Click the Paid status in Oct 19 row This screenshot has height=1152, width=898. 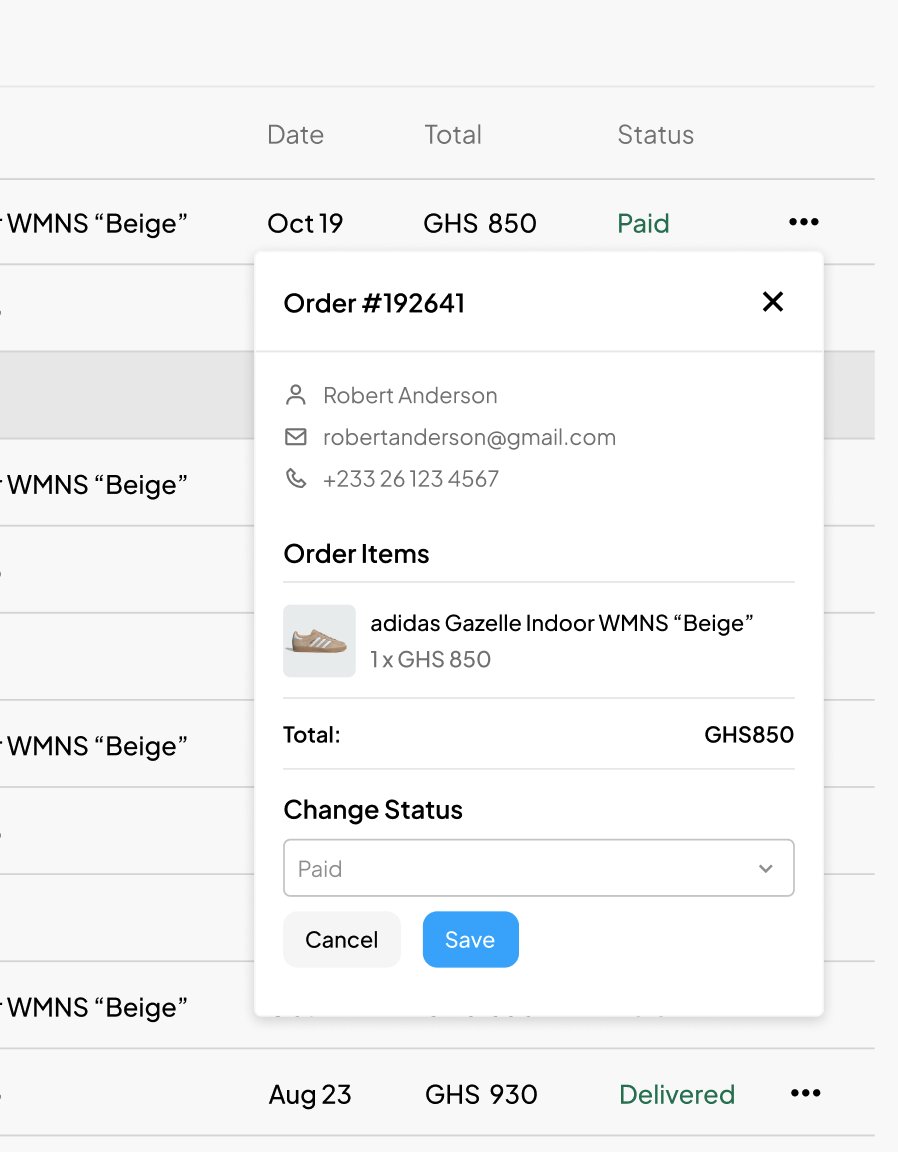click(643, 223)
